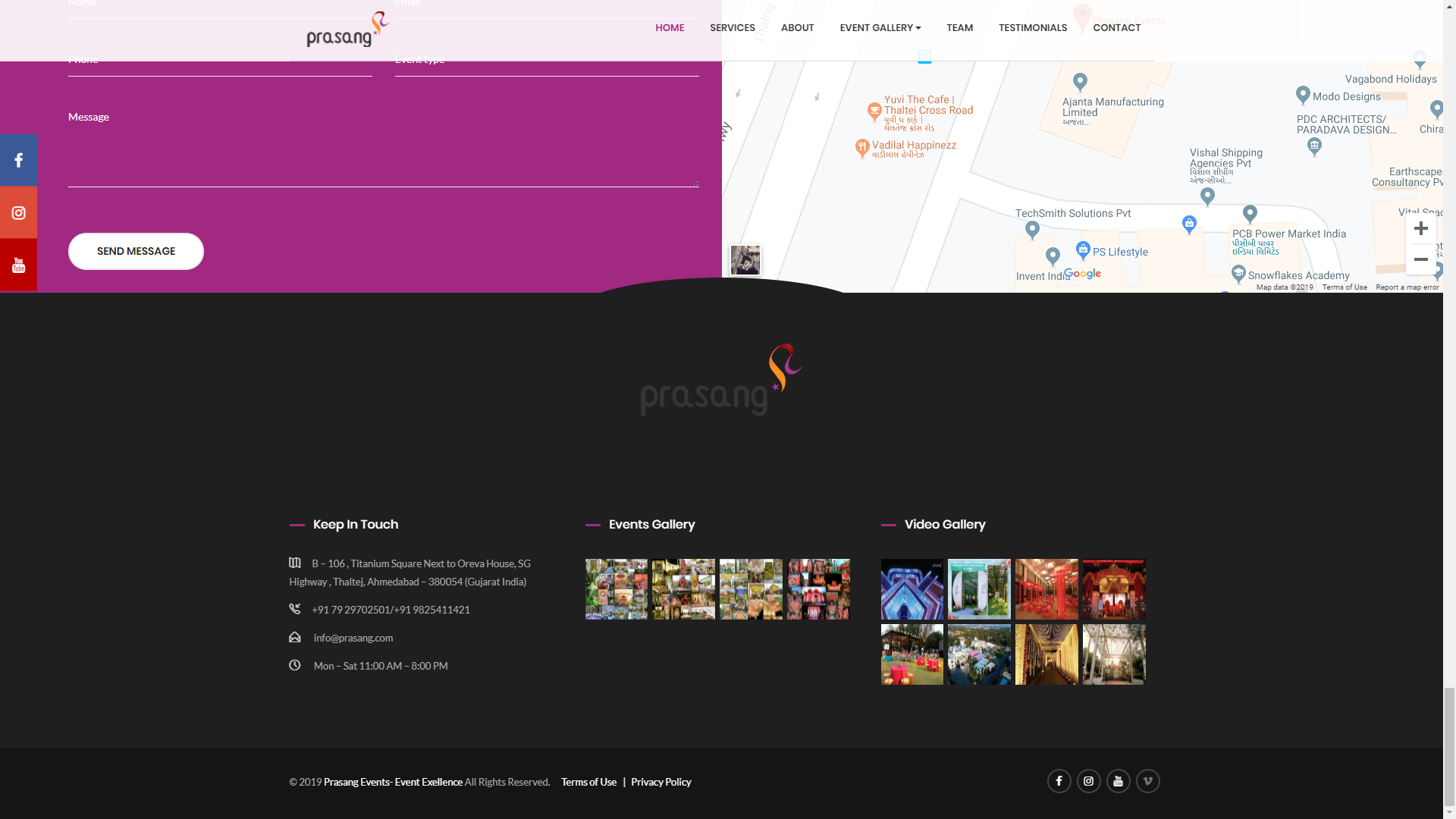1456x819 pixels.
Task: Play the golden lights corridor video thumbnail
Action: click(x=1046, y=654)
